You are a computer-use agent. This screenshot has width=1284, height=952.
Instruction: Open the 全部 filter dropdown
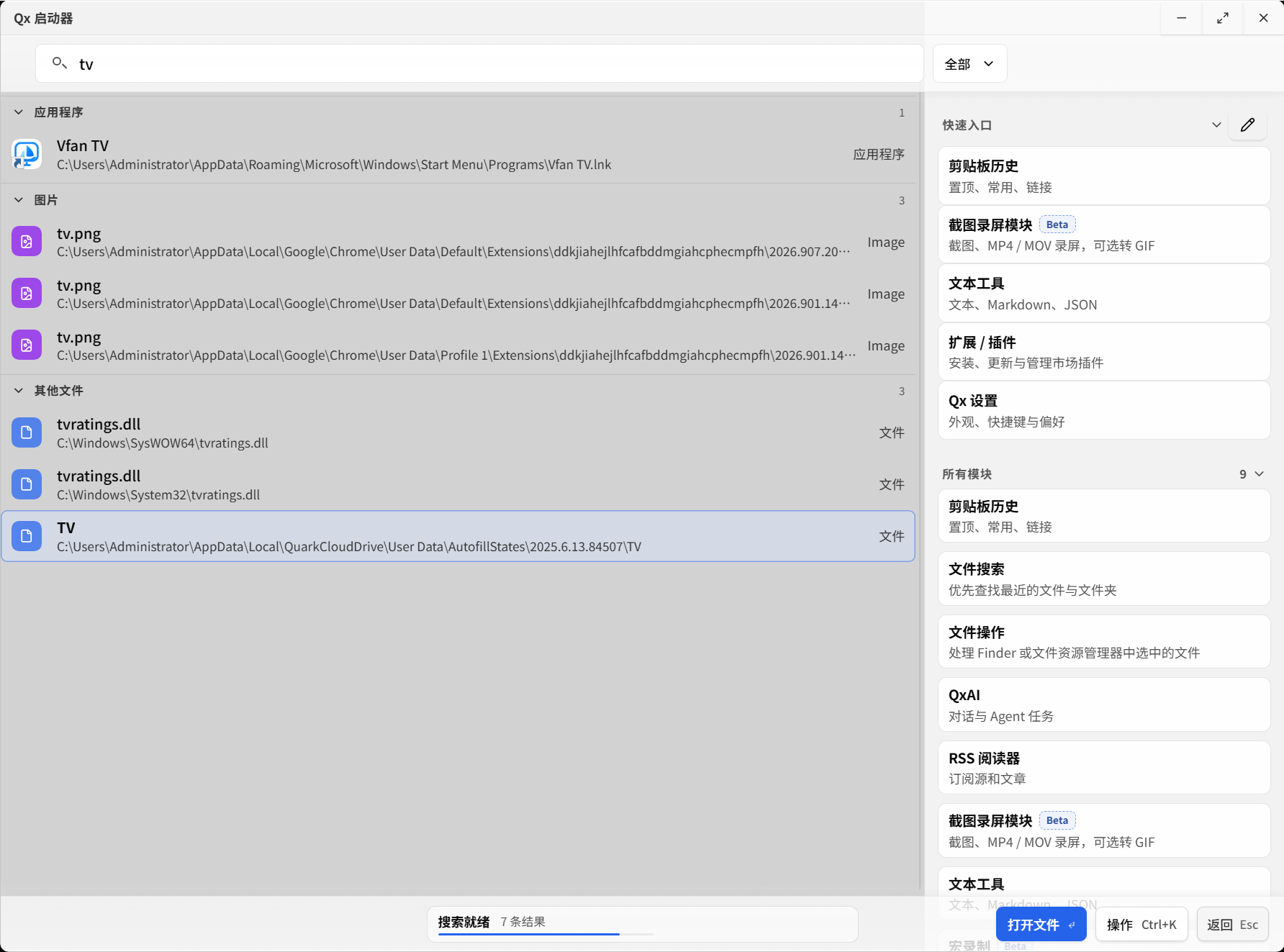[969, 64]
